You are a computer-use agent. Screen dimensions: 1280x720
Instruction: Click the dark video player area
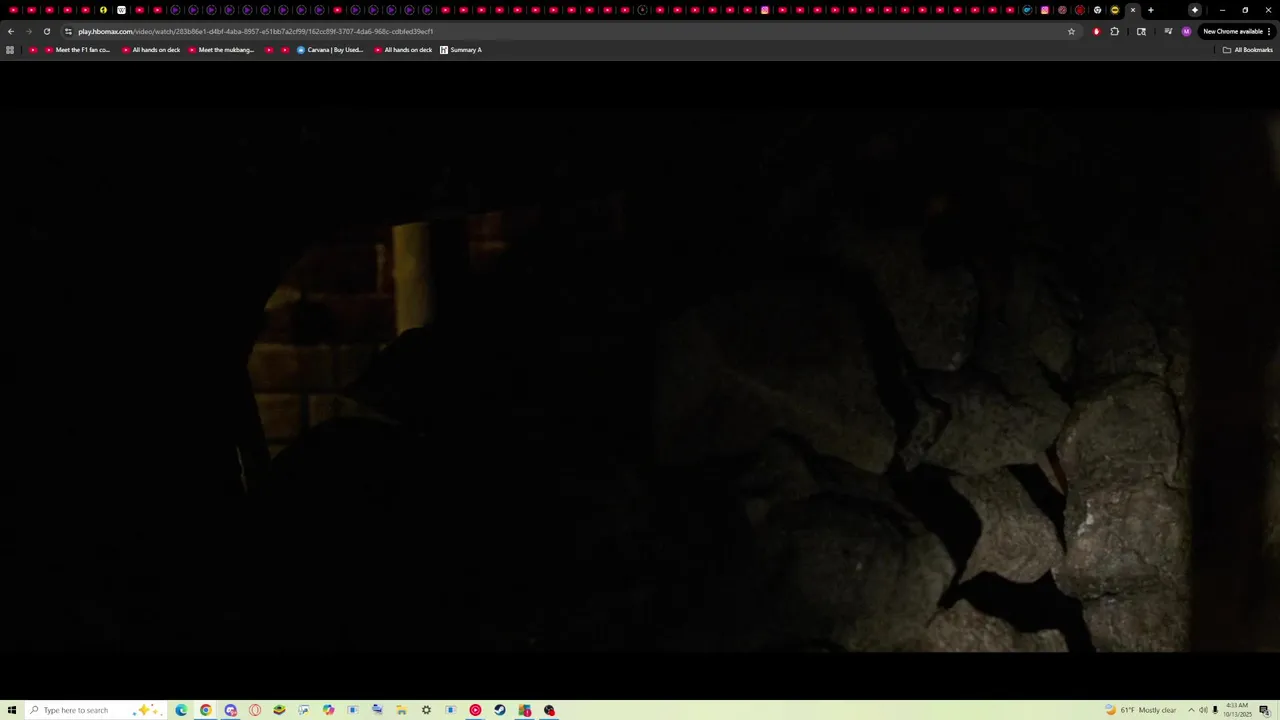pyautogui.click(x=640, y=380)
